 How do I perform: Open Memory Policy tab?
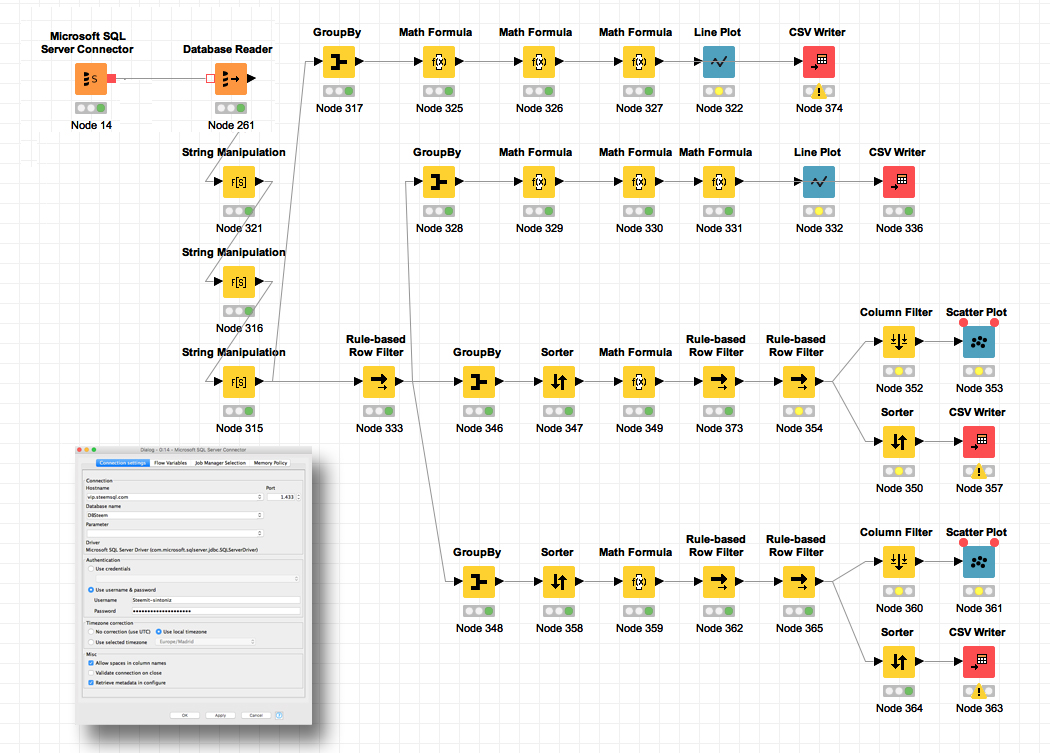point(271,463)
